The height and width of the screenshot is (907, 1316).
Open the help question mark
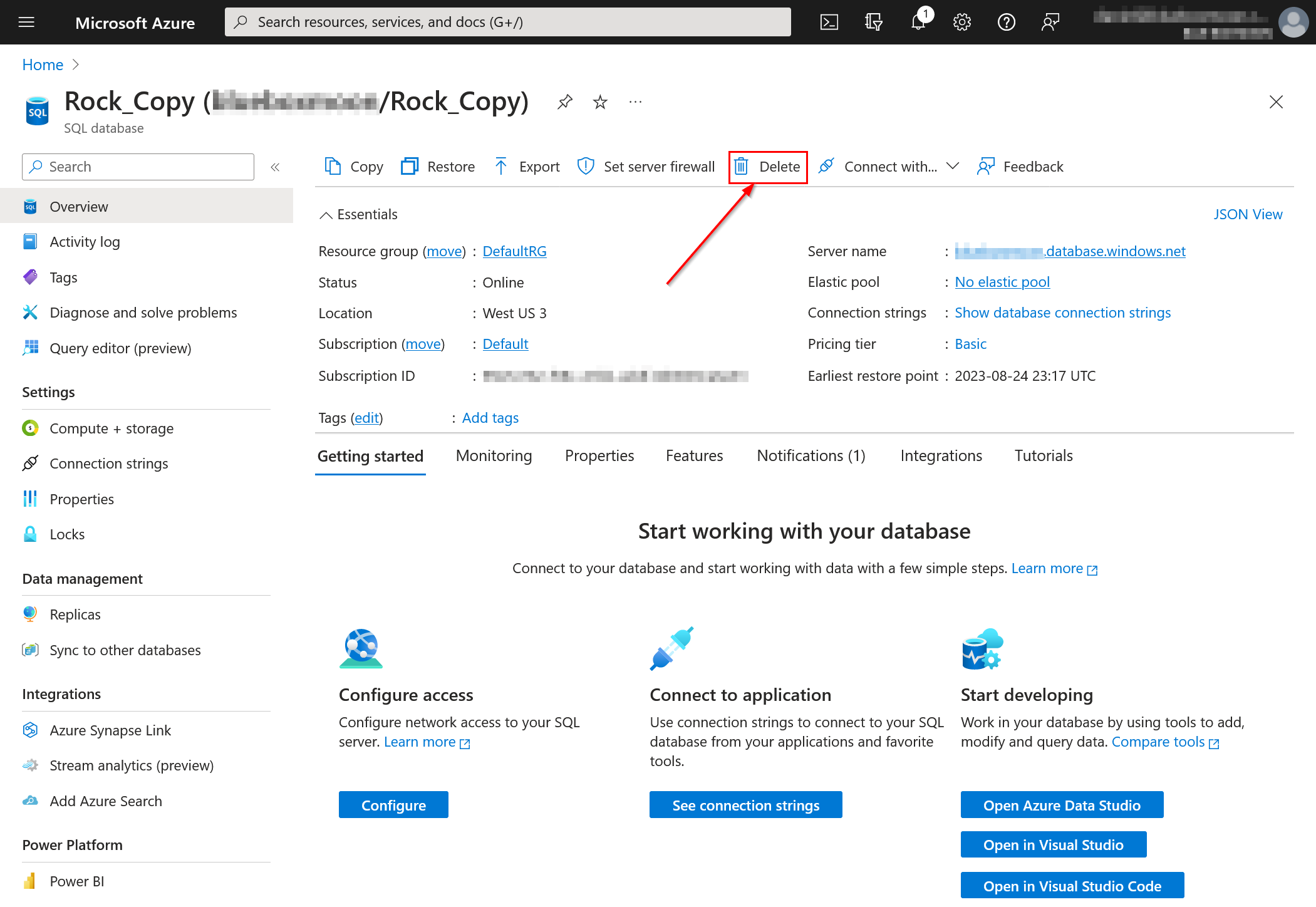click(x=1006, y=23)
